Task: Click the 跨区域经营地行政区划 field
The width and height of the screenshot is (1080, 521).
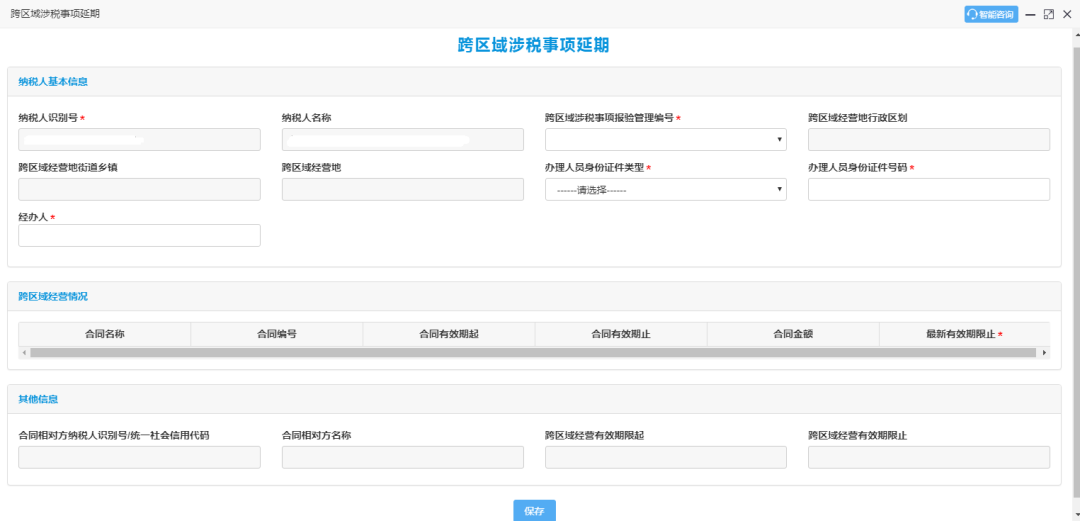Action: pos(928,140)
